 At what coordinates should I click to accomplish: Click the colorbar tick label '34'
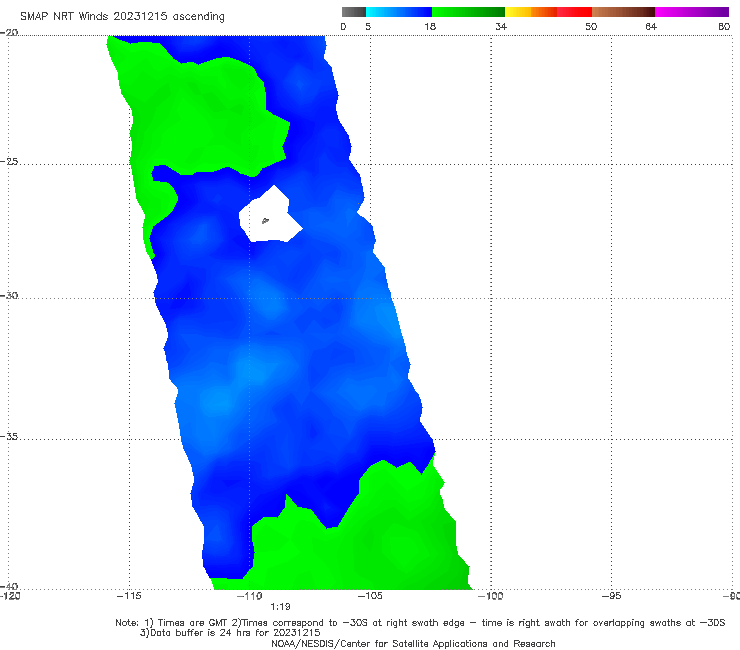pos(501,26)
